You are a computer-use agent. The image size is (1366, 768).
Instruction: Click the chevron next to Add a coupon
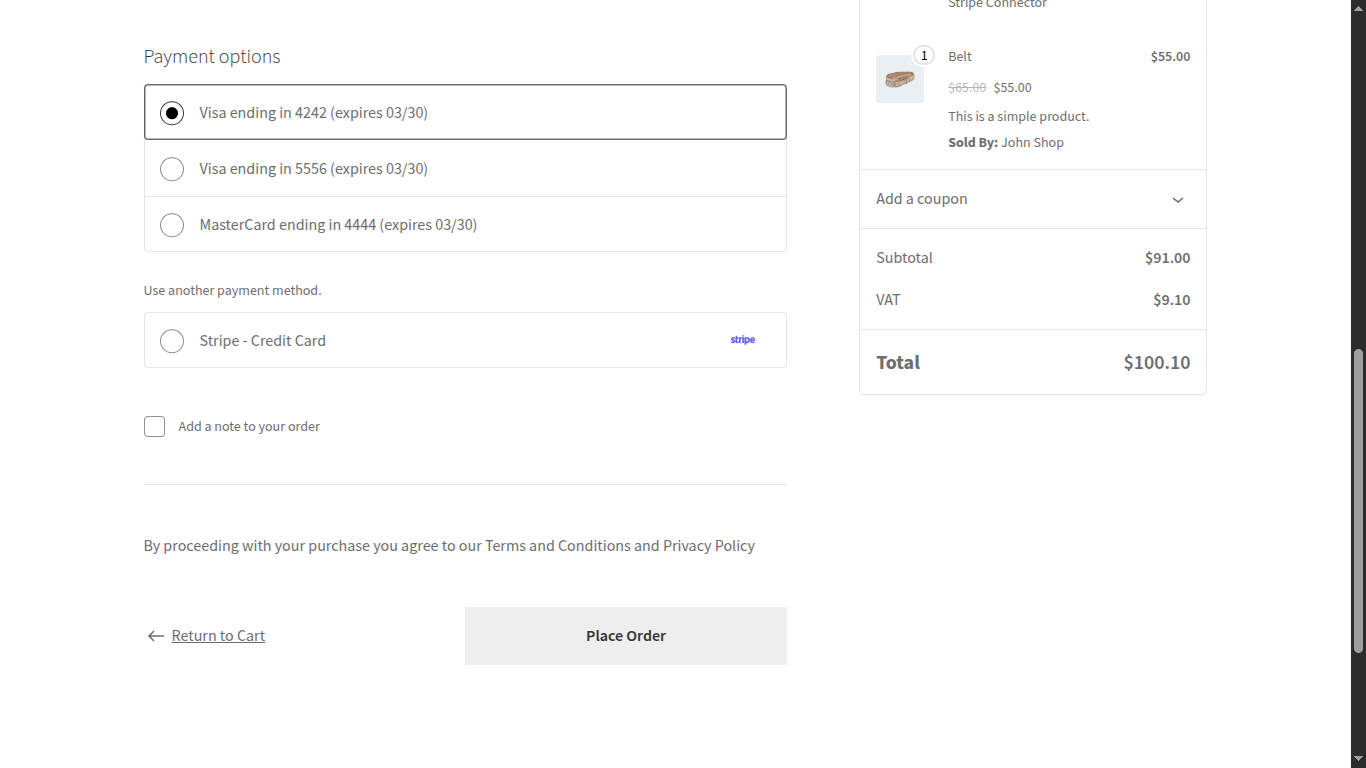[x=1177, y=199]
